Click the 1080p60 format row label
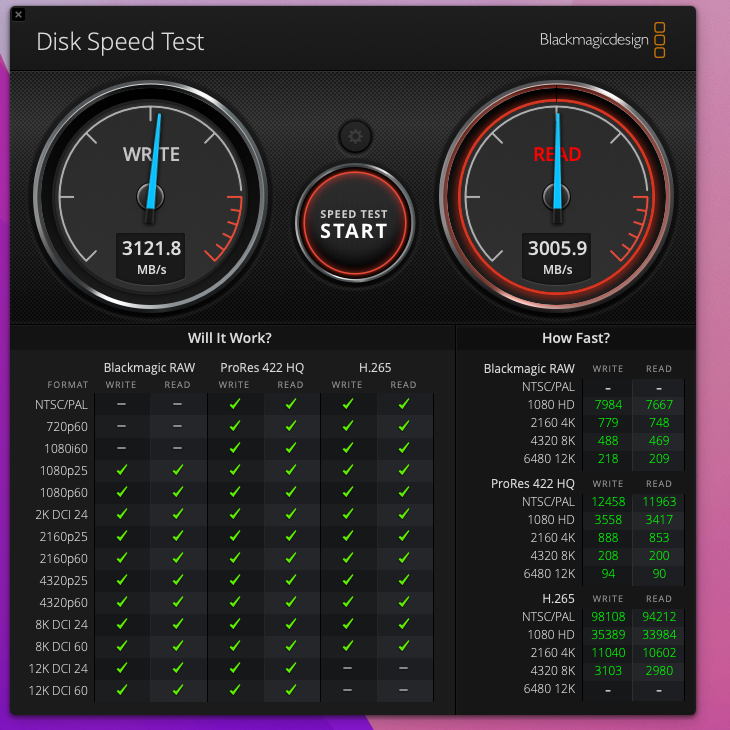 (64, 493)
